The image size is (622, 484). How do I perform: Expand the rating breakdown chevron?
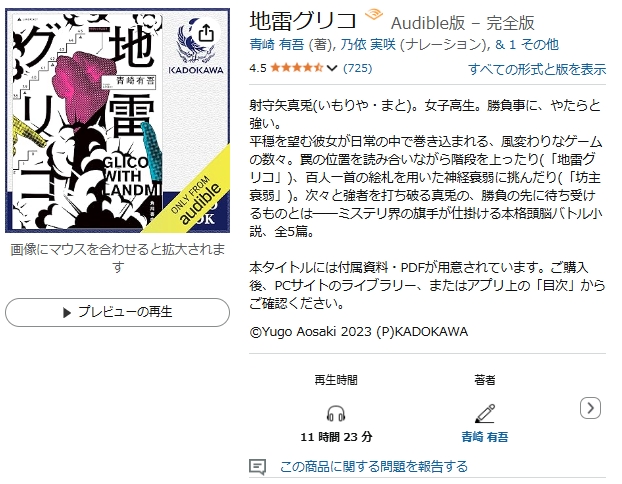point(332,68)
